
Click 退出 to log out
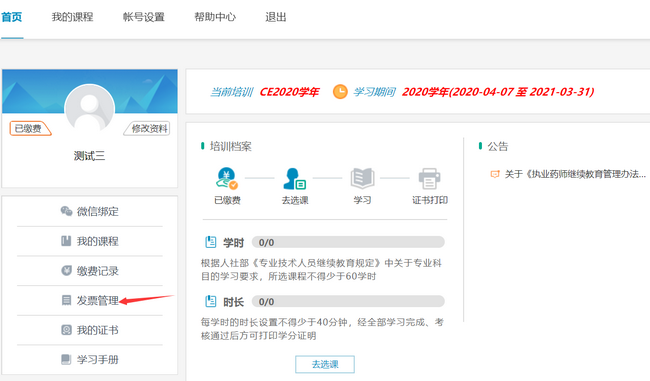276,17
